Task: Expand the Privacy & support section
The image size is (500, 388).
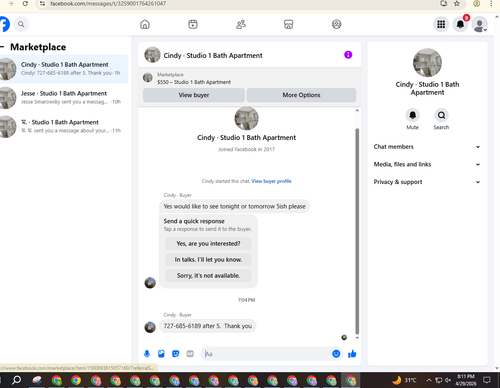Action: point(427,182)
